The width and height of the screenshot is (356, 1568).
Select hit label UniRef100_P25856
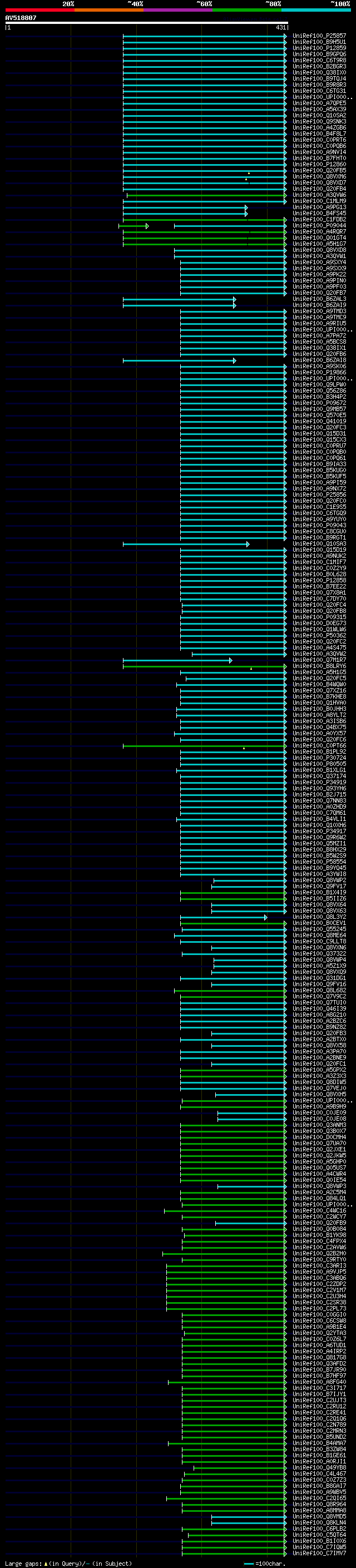(x=319, y=495)
